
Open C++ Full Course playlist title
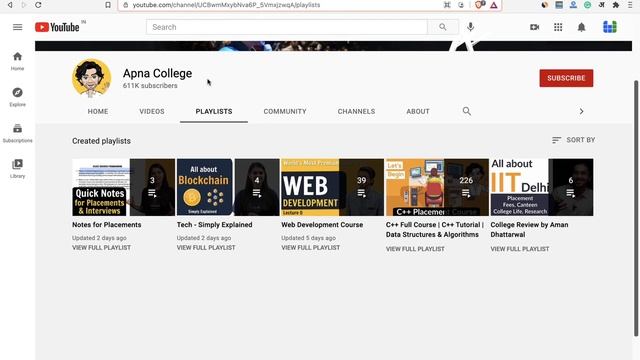[435, 230]
